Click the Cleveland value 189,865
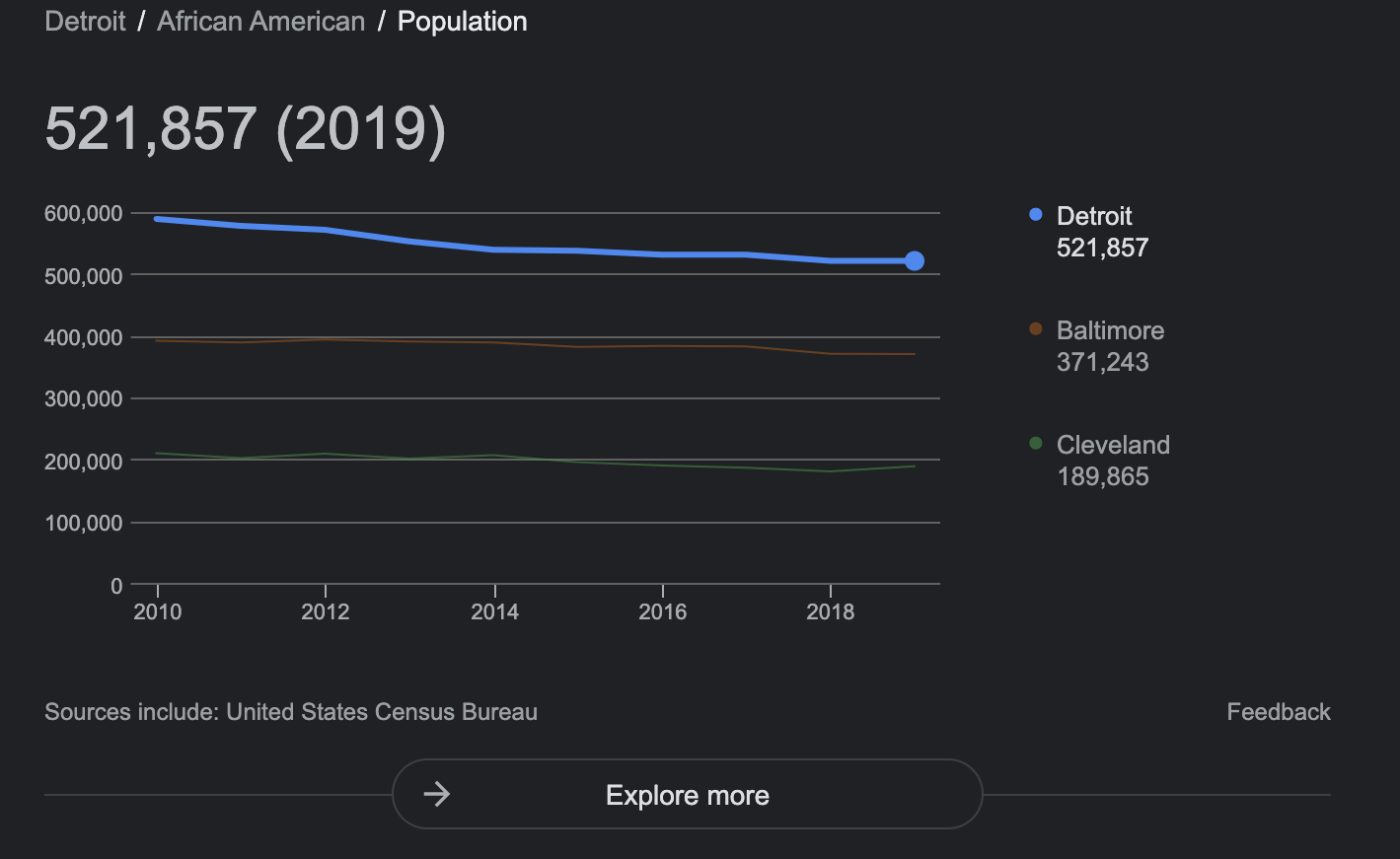The height and width of the screenshot is (859, 1400). (x=1103, y=476)
